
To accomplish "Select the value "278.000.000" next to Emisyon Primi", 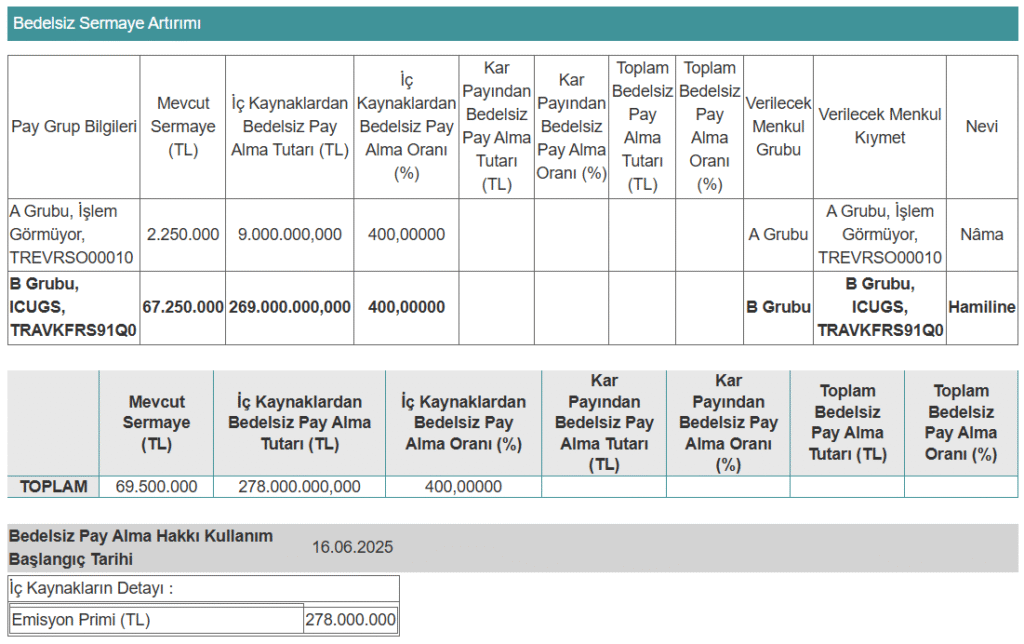I will coord(350,618).
